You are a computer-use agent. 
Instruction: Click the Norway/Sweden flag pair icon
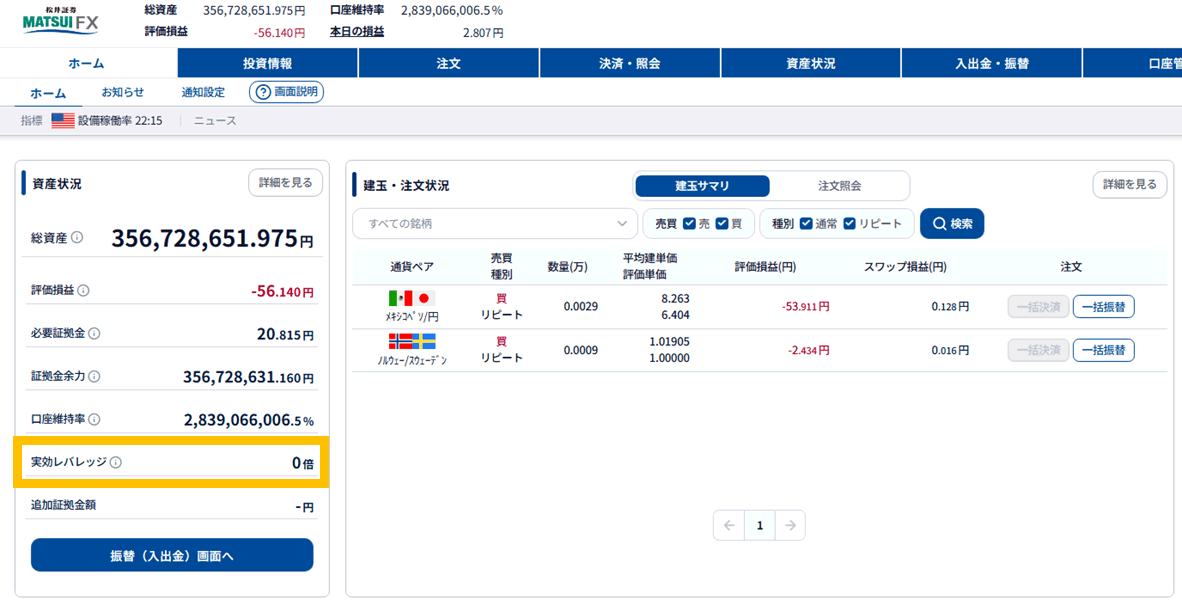[412, 341]
